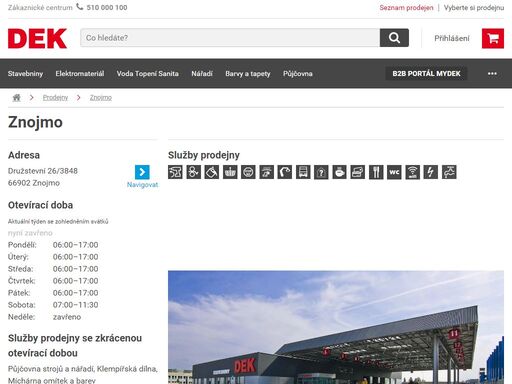Click the round sign service icon
The image size is (512, 384).
pyautogui.click(x=248, y=172)
